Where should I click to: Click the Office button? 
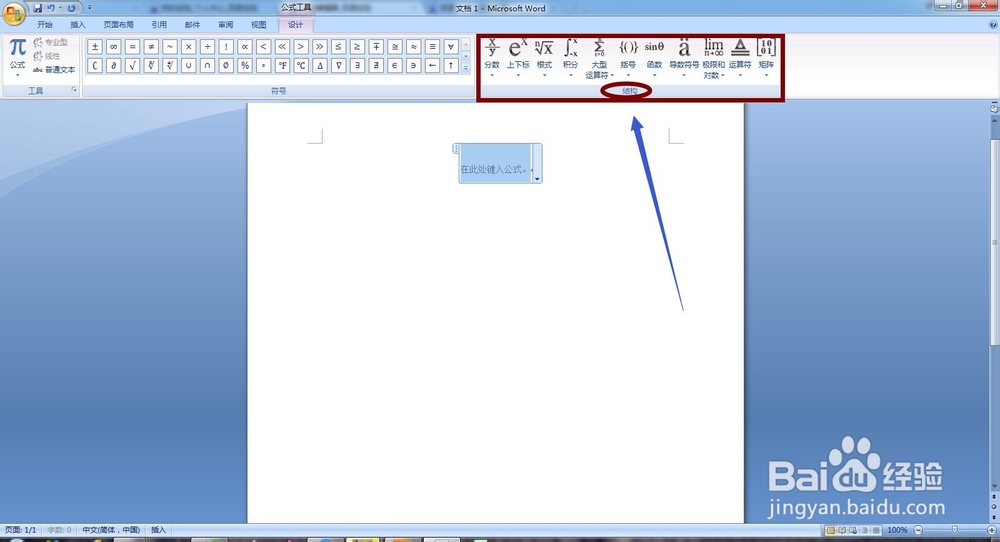click(x=13, y=11)
